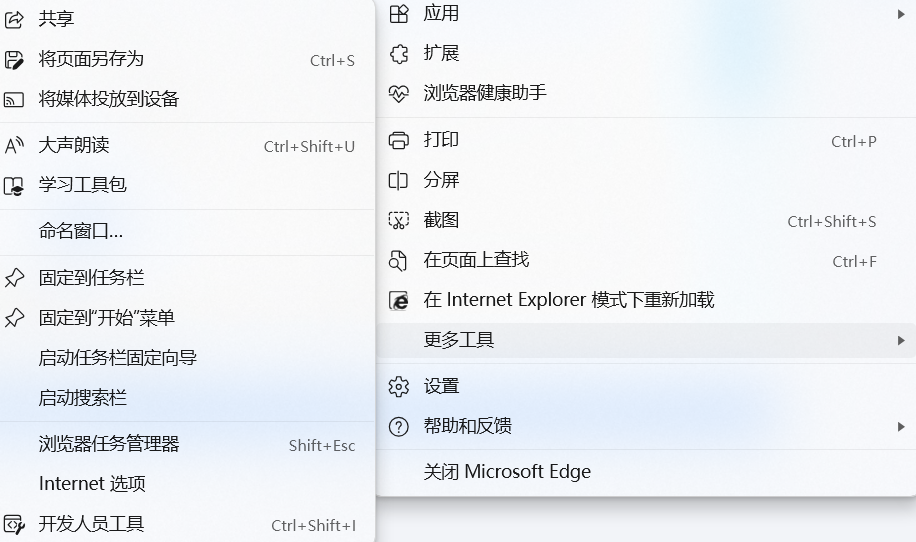The width and height of the screenshot is (916, 542).
Task: Expand the 更多工具 submenu arrow
Action: (901, 341)
